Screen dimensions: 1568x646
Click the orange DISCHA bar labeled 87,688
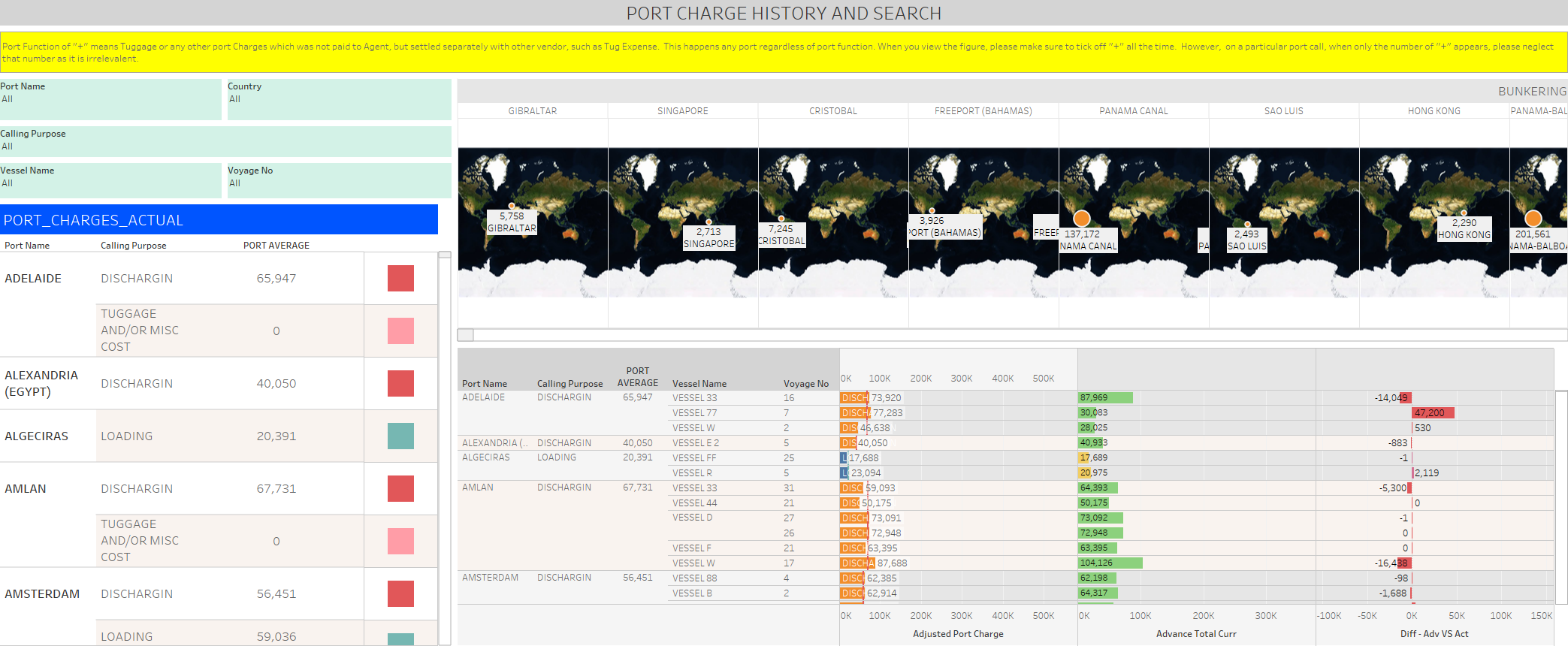[857, 563]
